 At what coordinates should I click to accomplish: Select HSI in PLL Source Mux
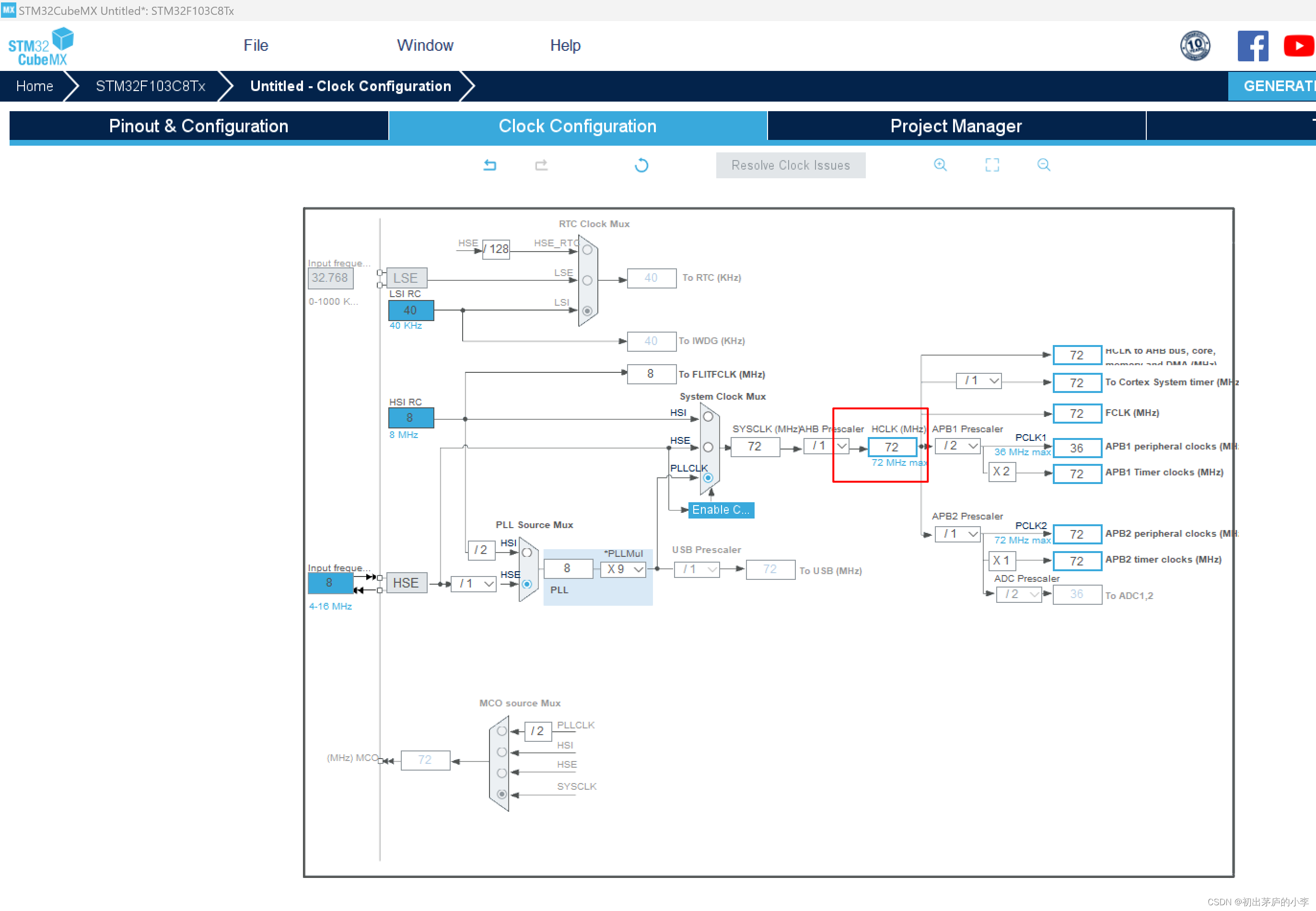point(526,553)
